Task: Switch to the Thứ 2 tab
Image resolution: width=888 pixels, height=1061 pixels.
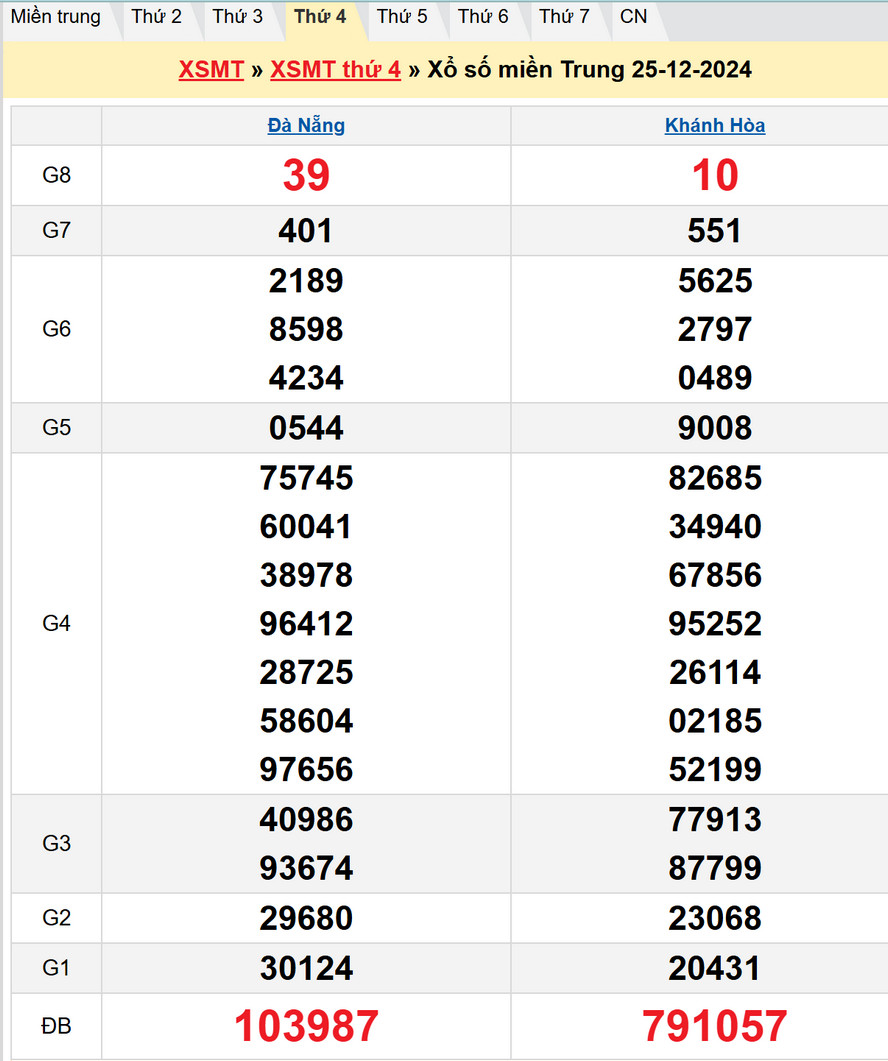Action: click(157, 17)
